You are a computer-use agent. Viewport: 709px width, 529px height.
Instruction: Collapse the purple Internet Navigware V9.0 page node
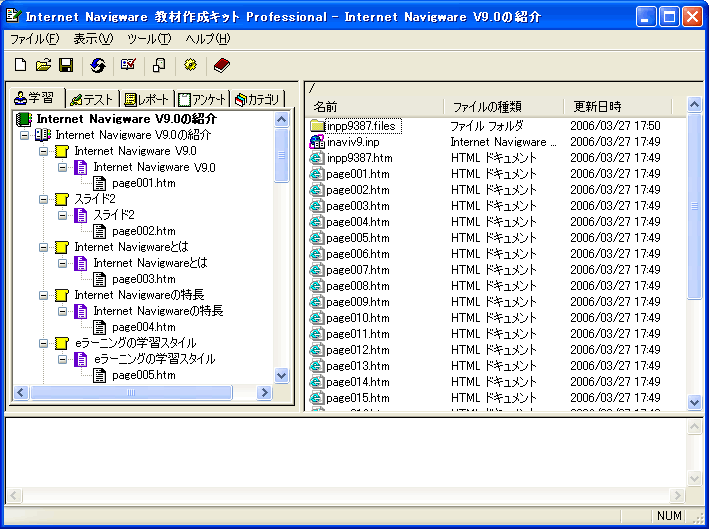point(62,167)
